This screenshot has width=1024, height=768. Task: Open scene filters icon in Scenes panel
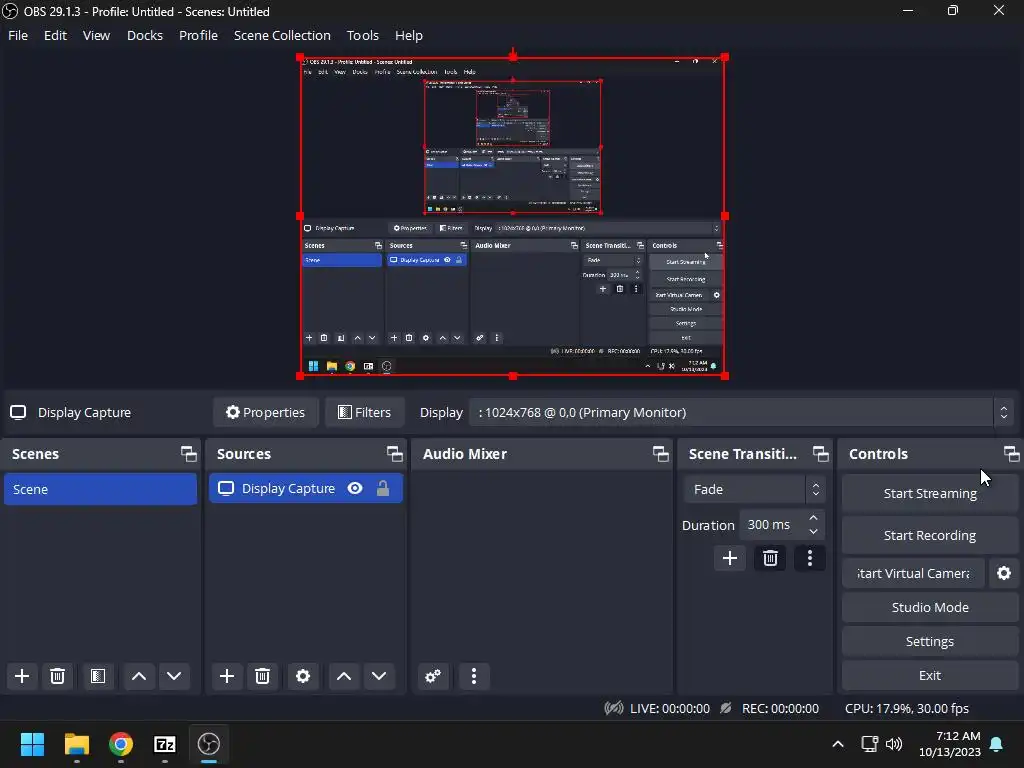tap(98, 676)
